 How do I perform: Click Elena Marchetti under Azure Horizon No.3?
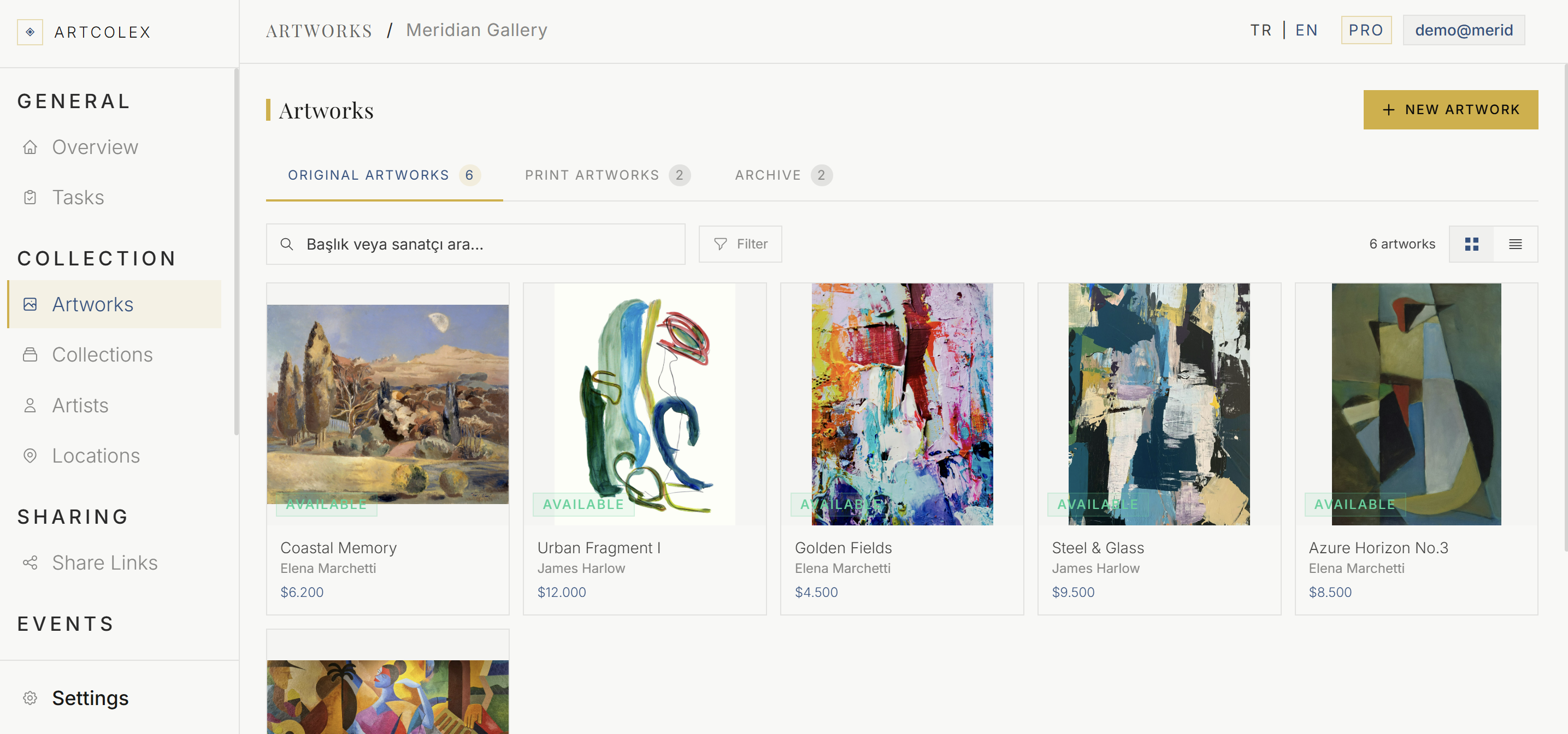point(1357,569)
